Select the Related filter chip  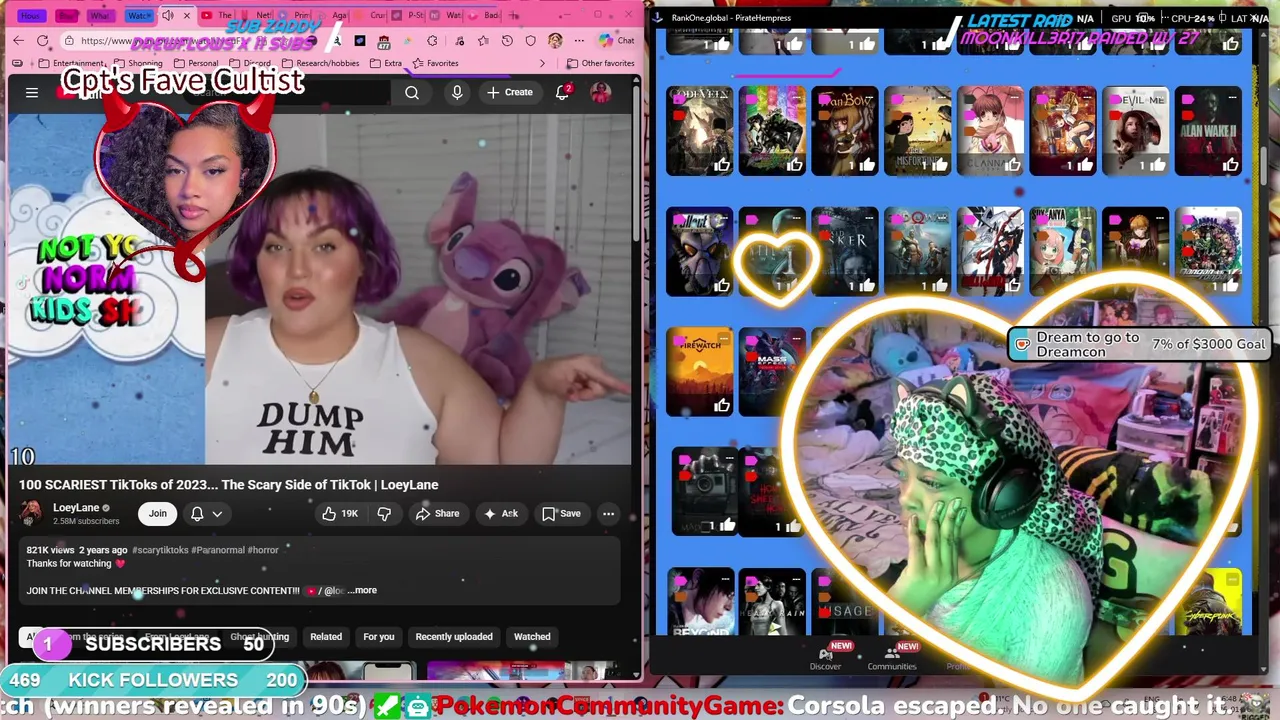[x=326, y=637]
